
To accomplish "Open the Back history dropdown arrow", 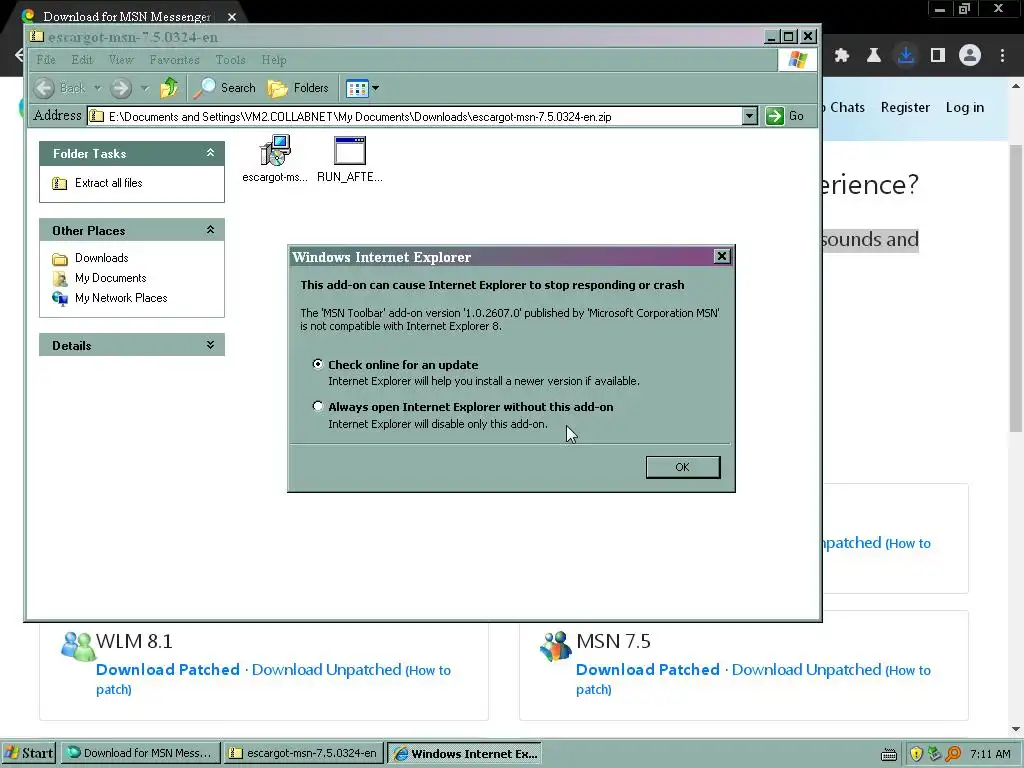I will [x=97, y=88].
